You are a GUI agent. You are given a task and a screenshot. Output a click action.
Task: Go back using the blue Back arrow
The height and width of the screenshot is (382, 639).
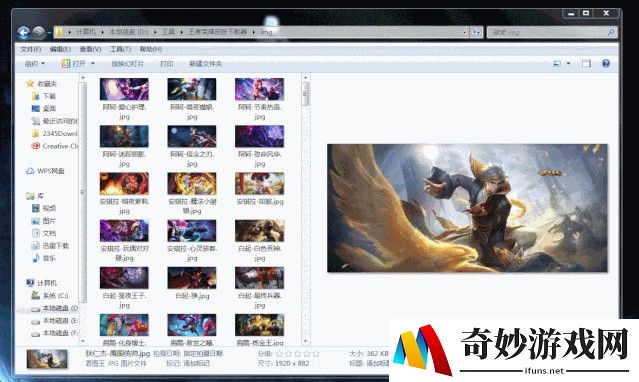(24, 32)
